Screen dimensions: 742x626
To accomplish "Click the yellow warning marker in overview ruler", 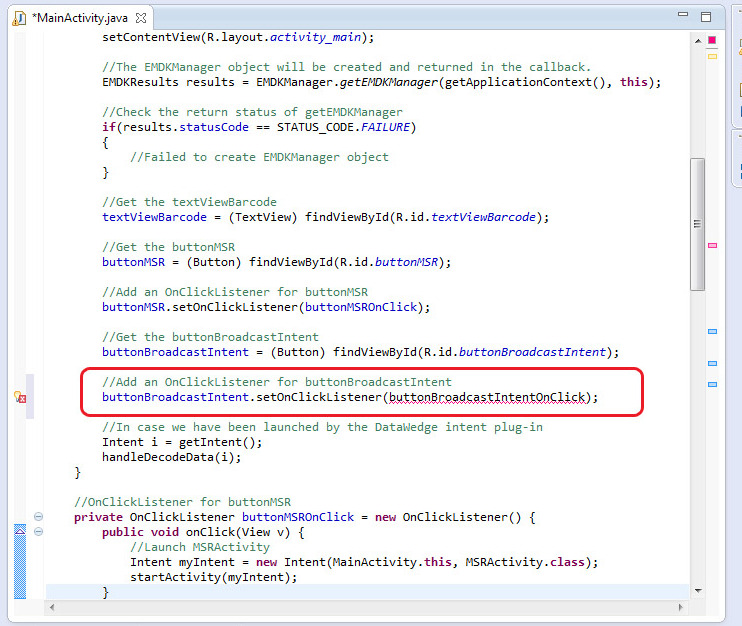I will pyautogui.click(x=712, y=57).
